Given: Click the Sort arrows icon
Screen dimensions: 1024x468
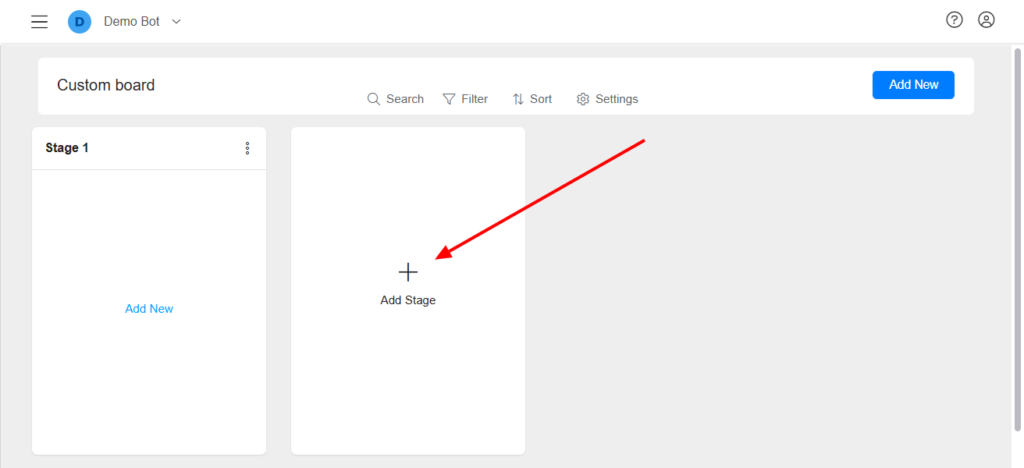Looking at the screenshot, I should 518,99.
